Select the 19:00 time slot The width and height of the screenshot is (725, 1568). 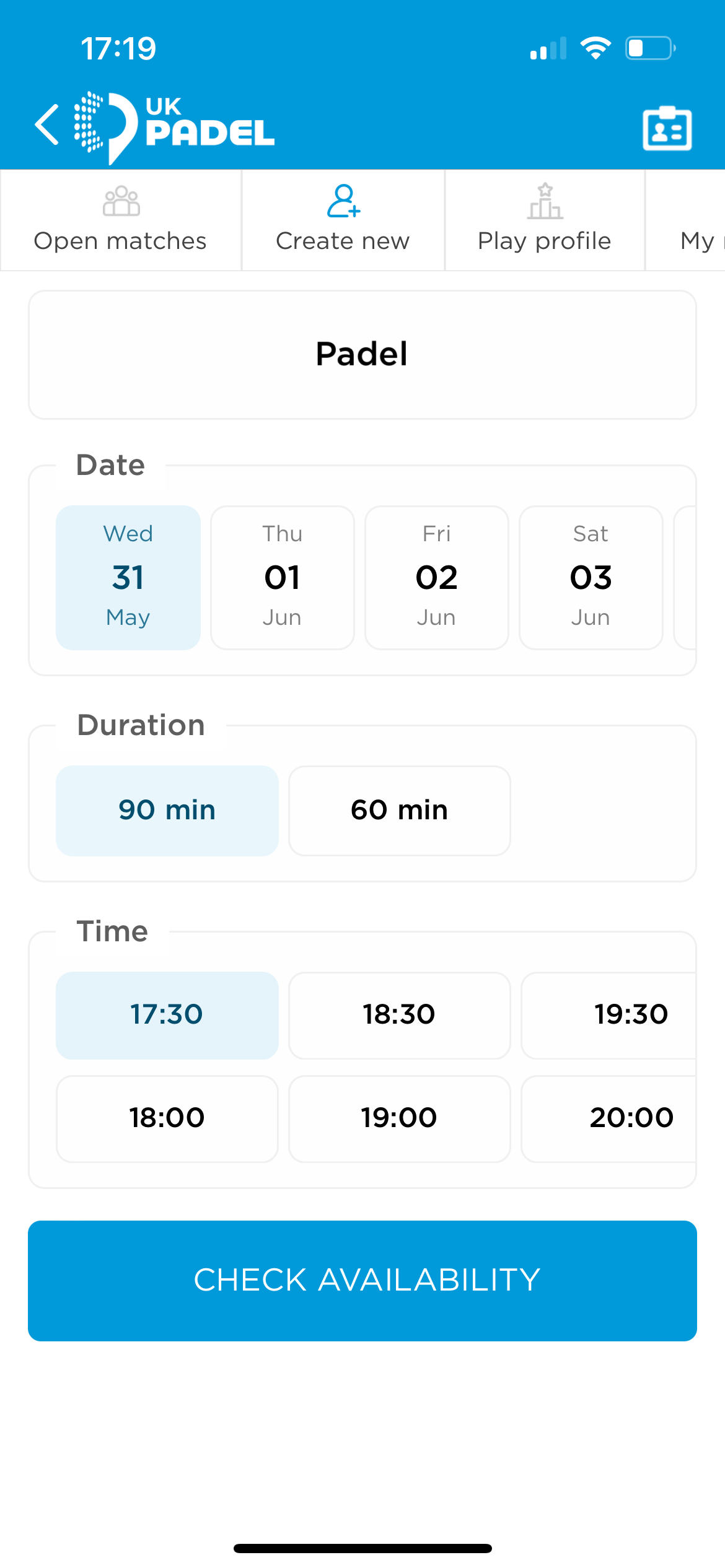(x=400, y=1118)
